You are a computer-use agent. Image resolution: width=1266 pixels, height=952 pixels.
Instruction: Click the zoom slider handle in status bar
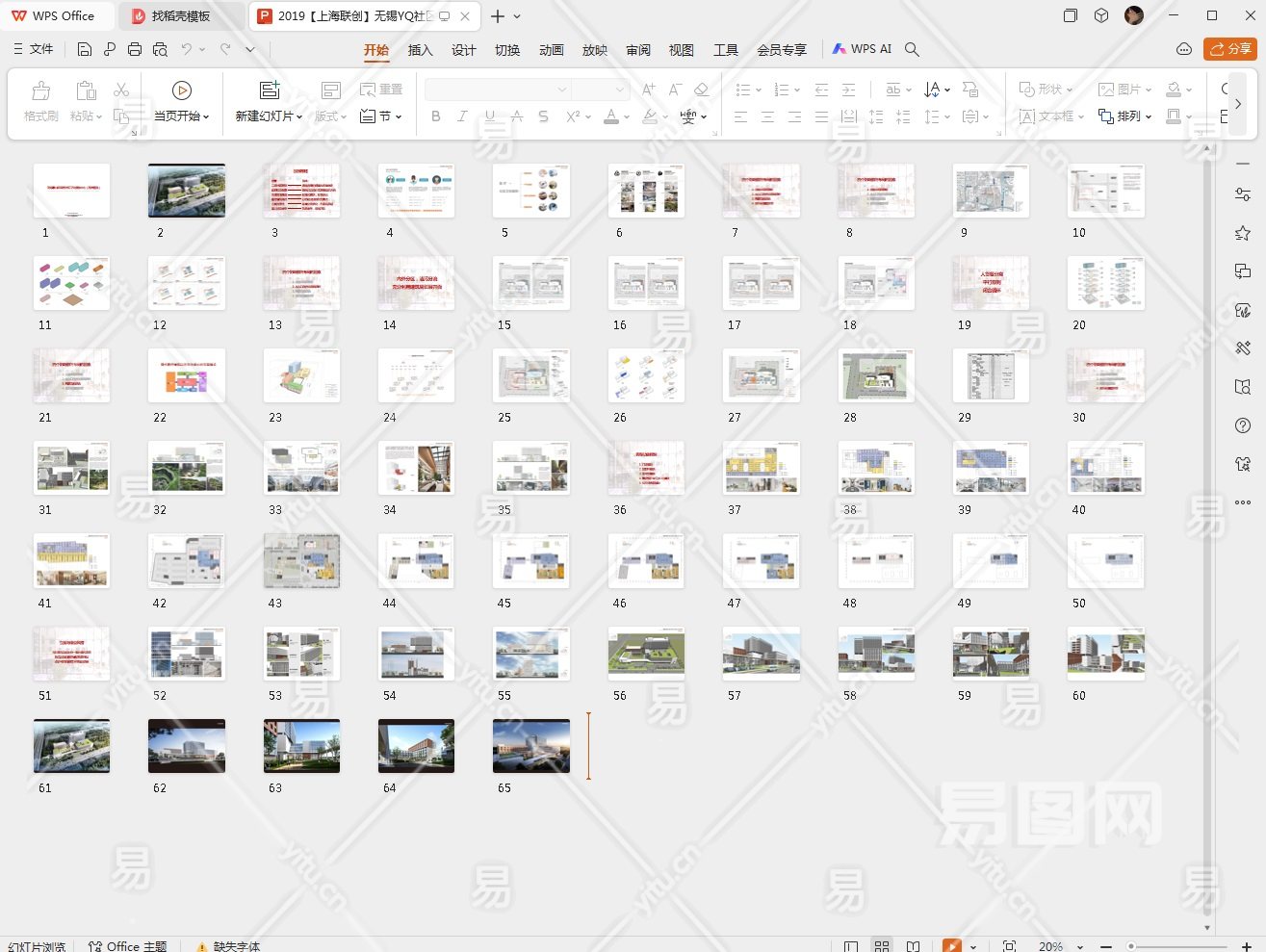(1131, 946)
